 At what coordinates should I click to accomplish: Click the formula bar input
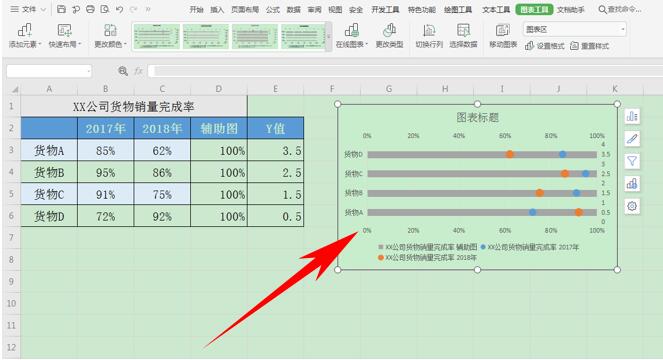click(405, 71)
